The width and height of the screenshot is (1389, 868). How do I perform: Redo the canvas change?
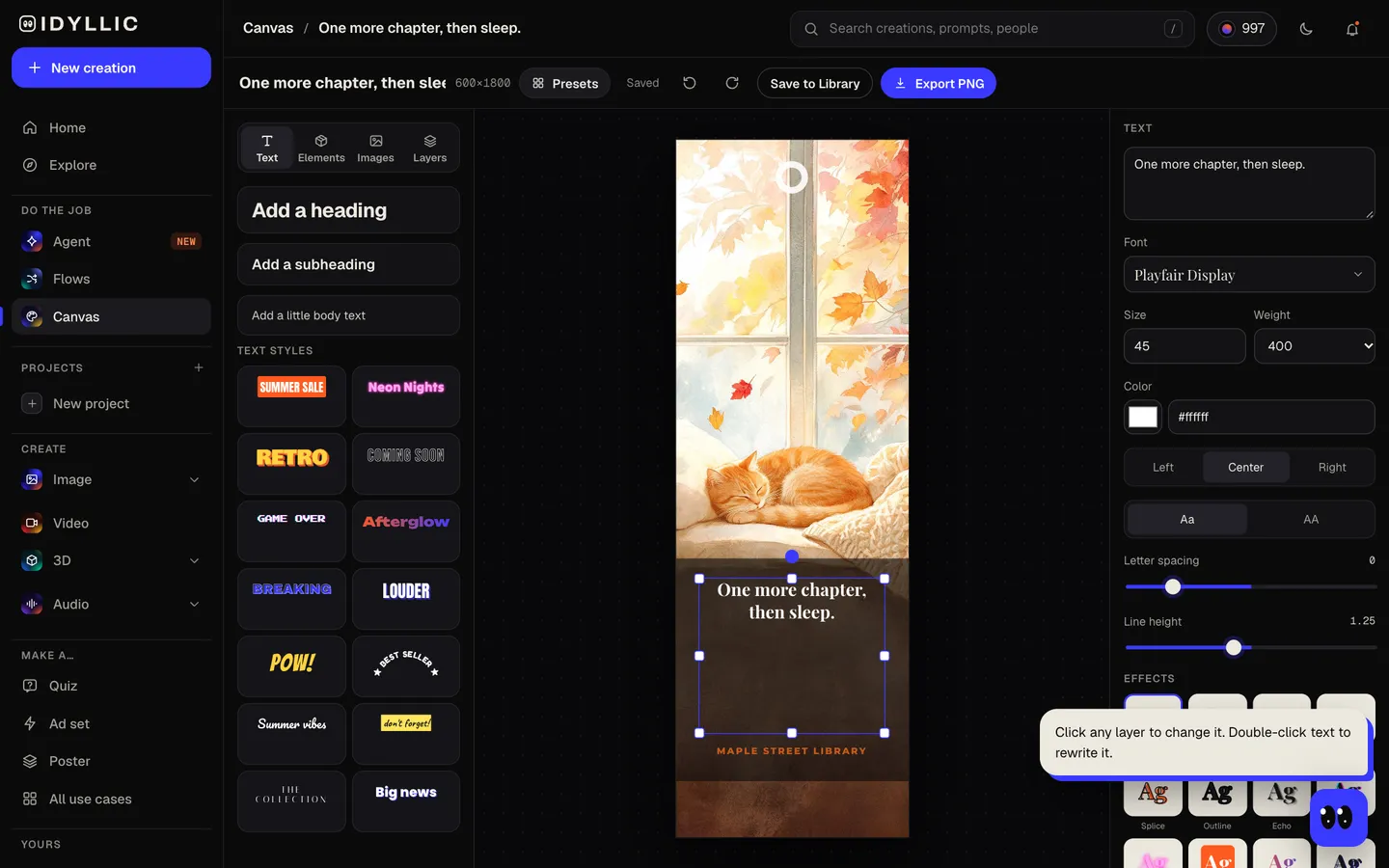[732, 83]
